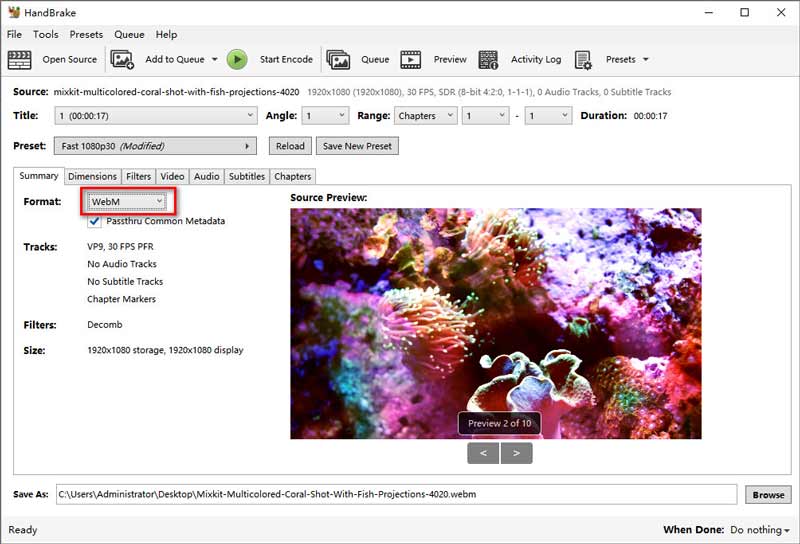Open the Presets menu
Image resolution: width=800 pixels, height=544 pixels.
[x=86, y=34]
